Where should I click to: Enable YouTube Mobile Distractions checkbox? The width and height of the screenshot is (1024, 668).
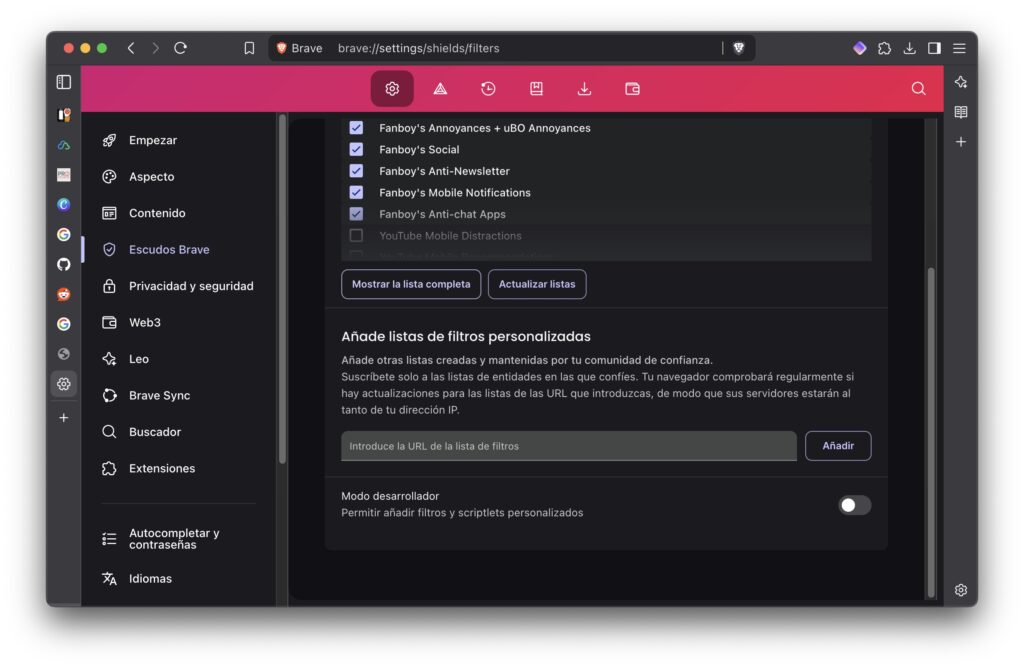356,236
